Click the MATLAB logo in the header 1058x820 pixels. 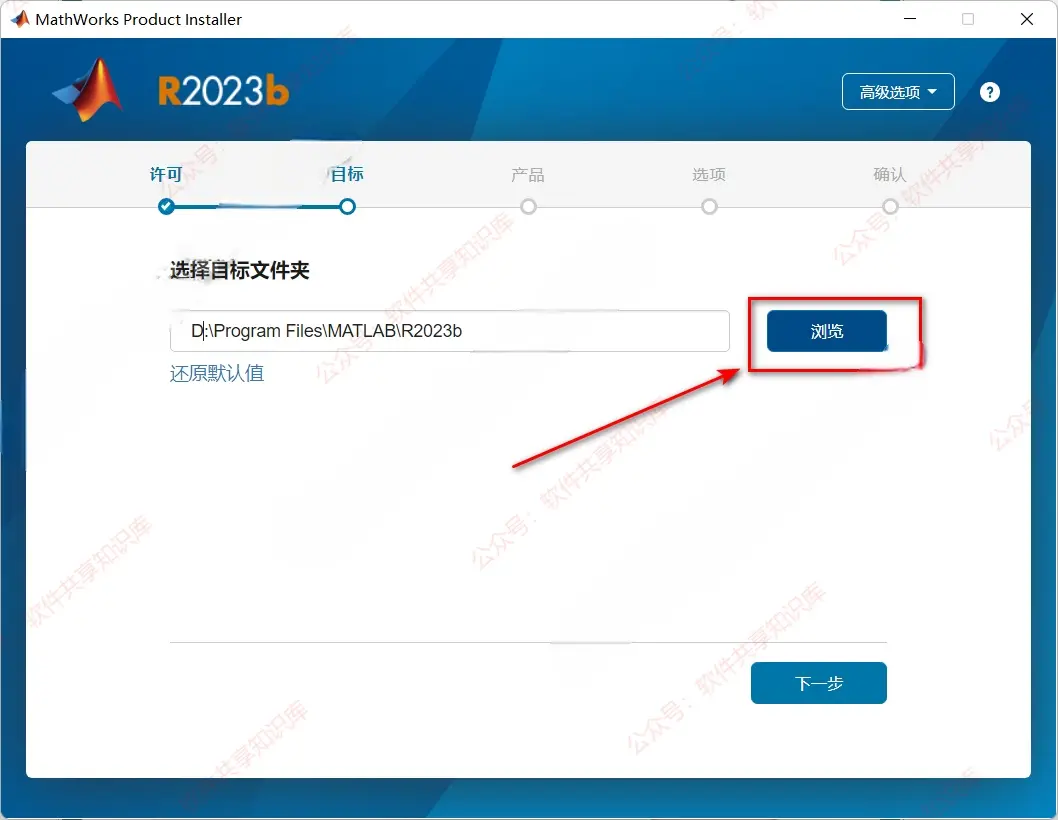(x=88, y=90)
